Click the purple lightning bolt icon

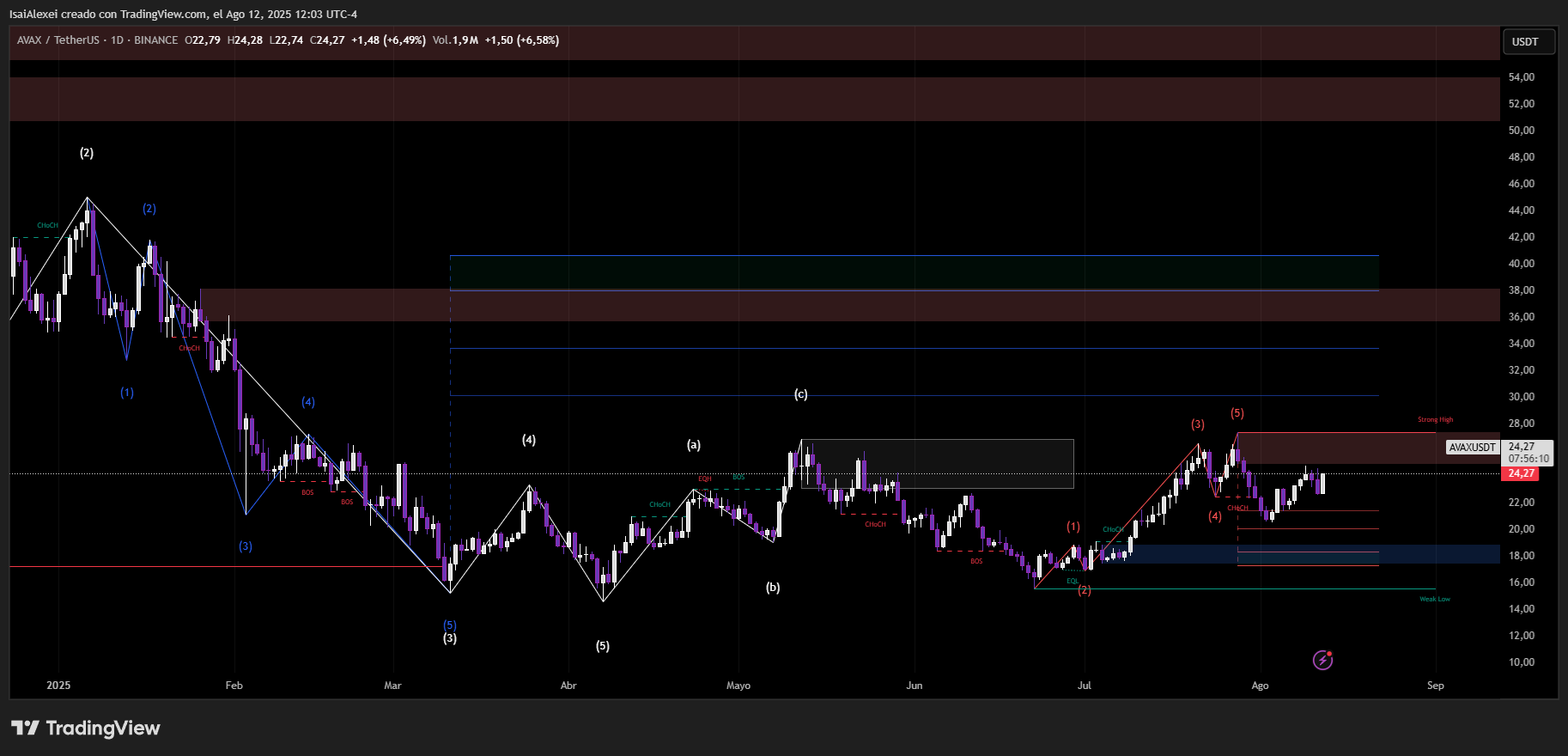point(1322,660)
